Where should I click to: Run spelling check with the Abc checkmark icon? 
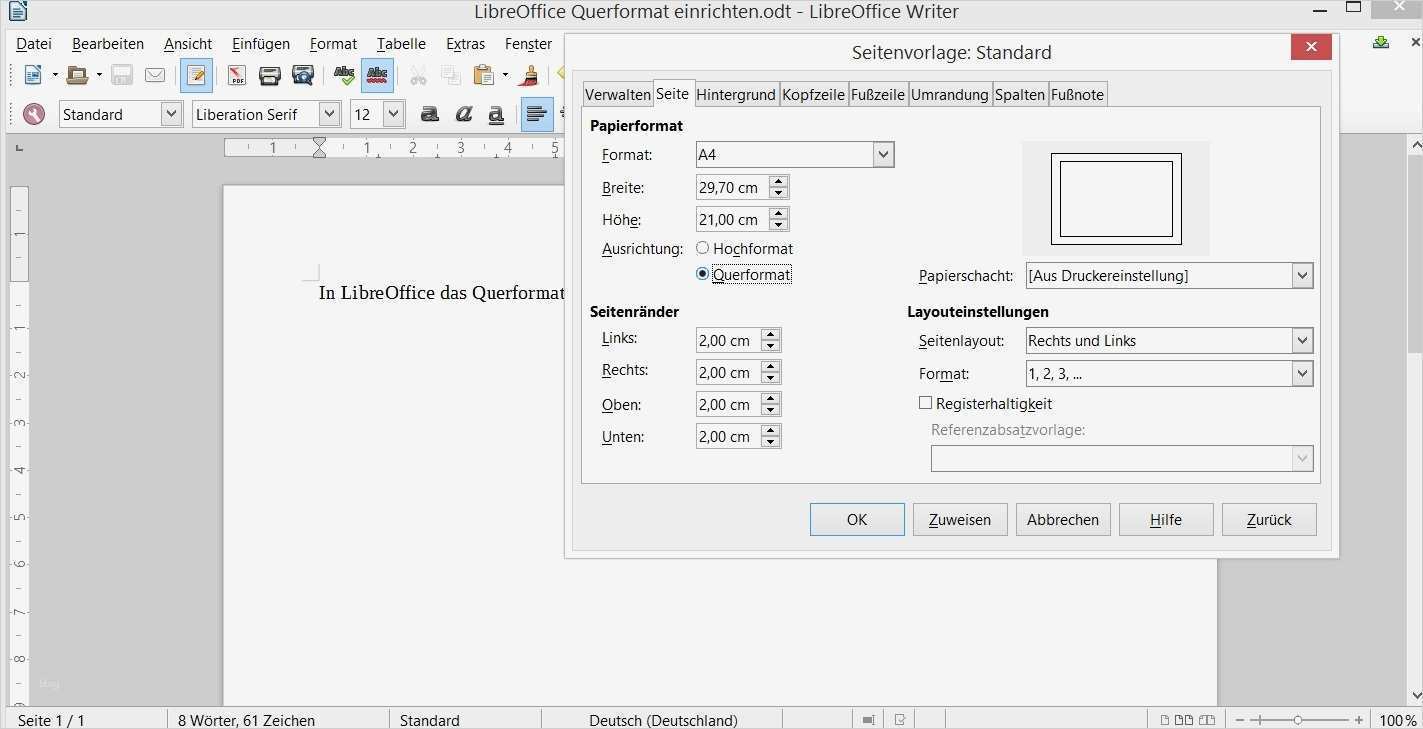pyautogui.click(x=344, y=75)
